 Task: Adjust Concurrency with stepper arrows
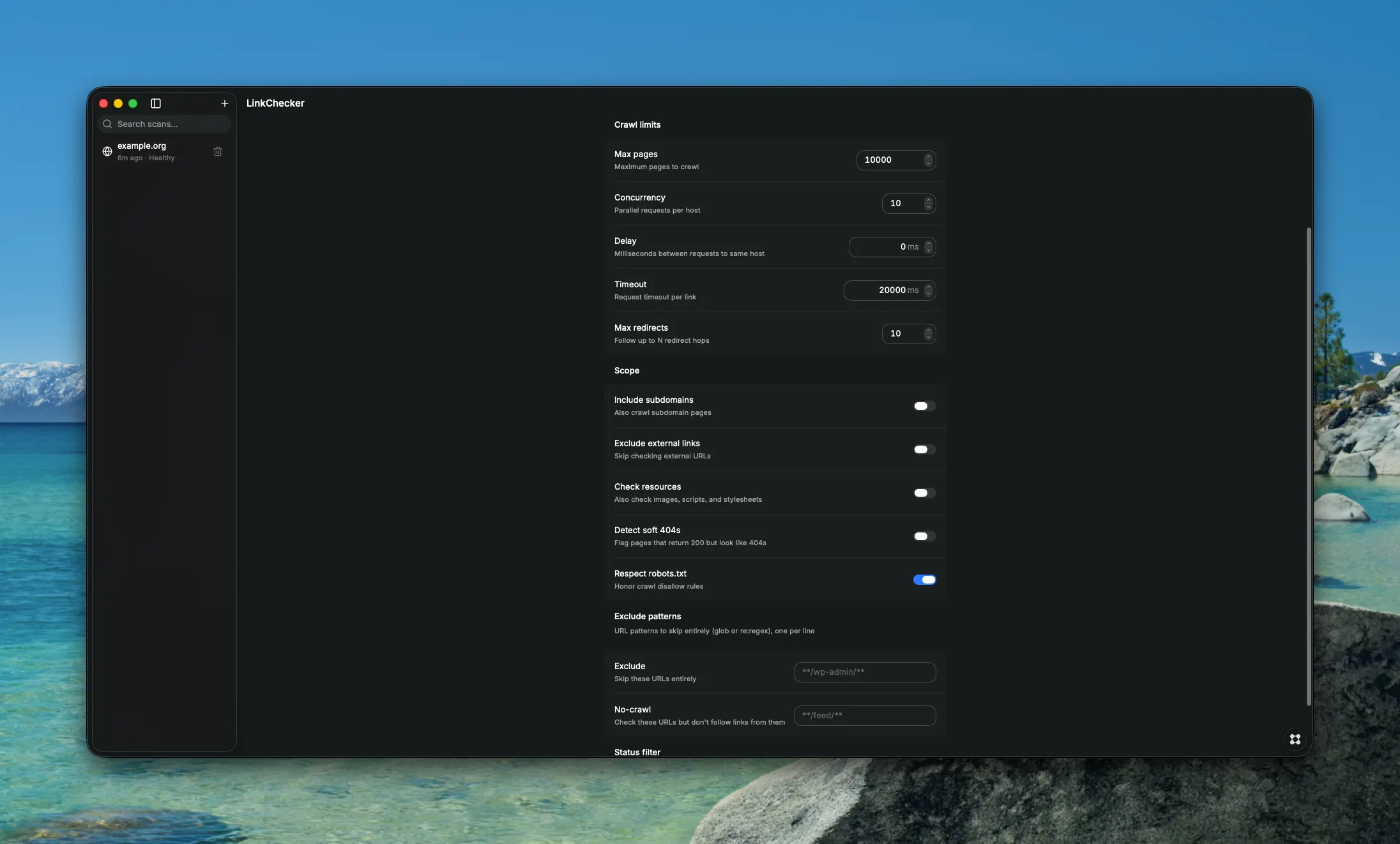tap(929, 203)
